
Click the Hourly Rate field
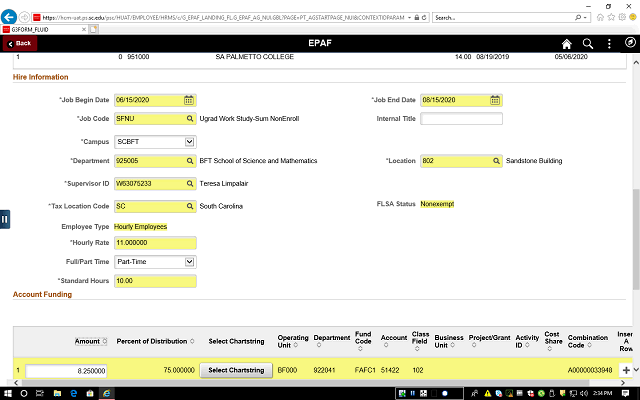tap(155, 243)
